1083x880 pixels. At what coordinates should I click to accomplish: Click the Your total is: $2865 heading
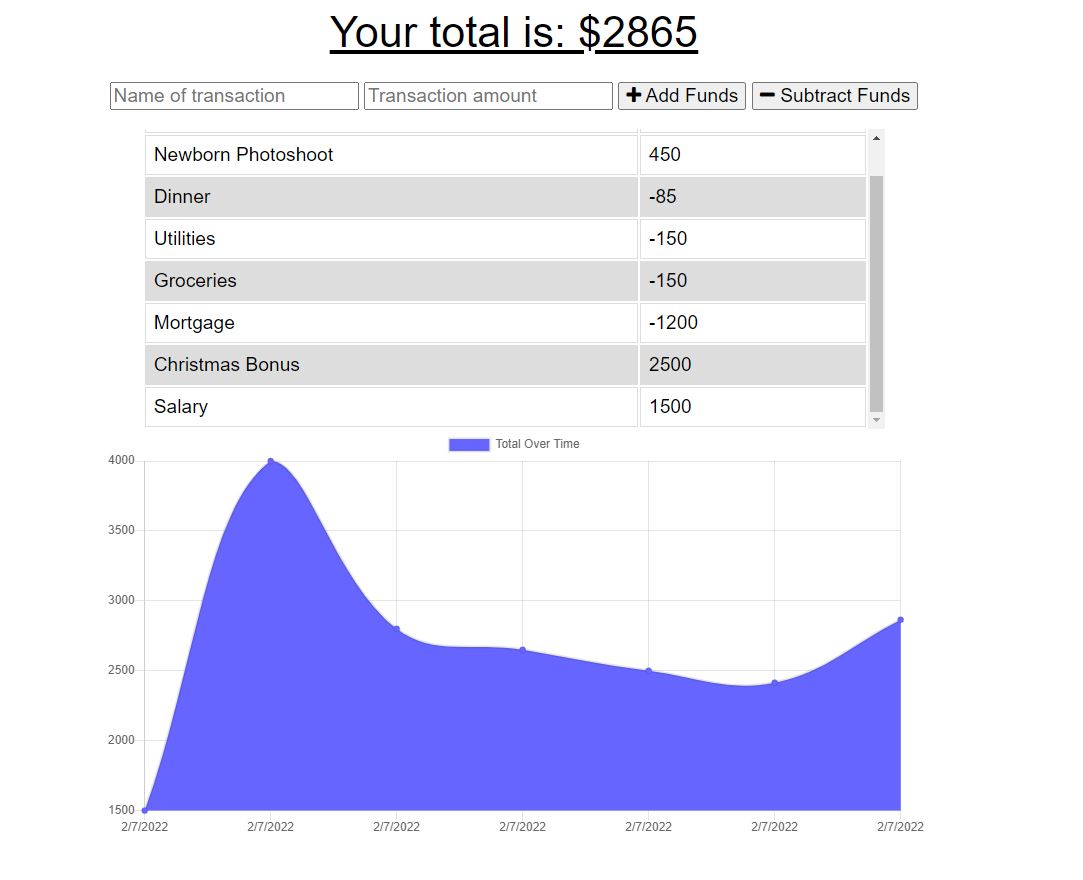pos(514,31)
